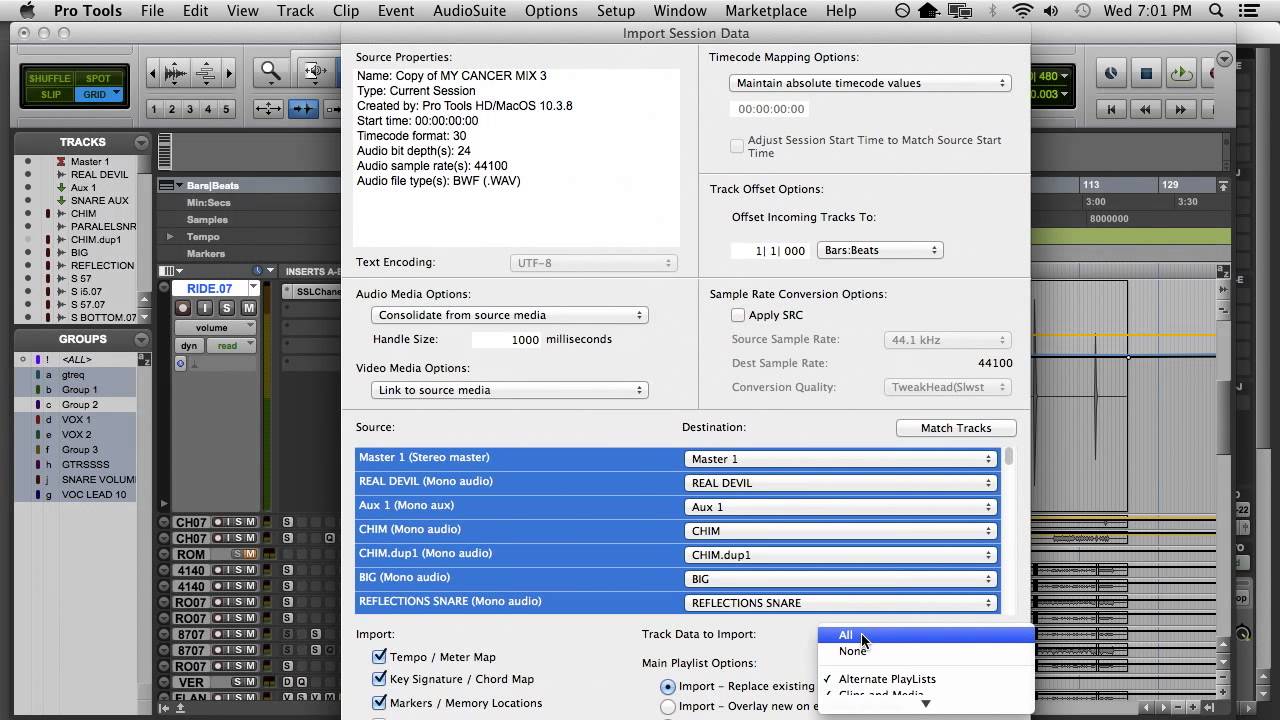Image resolution: width=1280 pixels, height=720 pixels.
Task: Check Adjust Session Start Time checkbox
Action: tap(737, 146)
